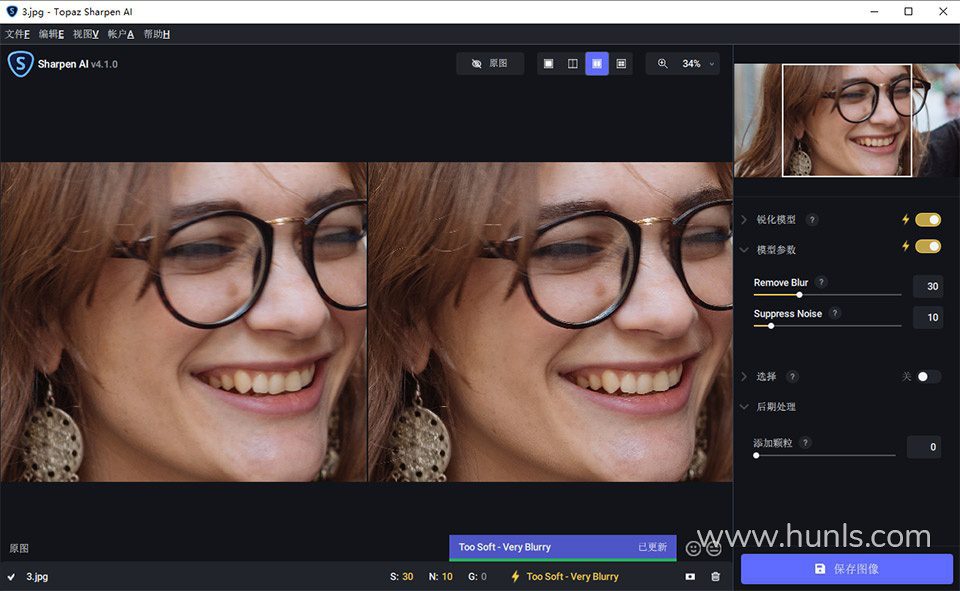Open the 视图 menu
This screenshot has height=591, width=960.
pyautogui.click(x=85, y=34)
